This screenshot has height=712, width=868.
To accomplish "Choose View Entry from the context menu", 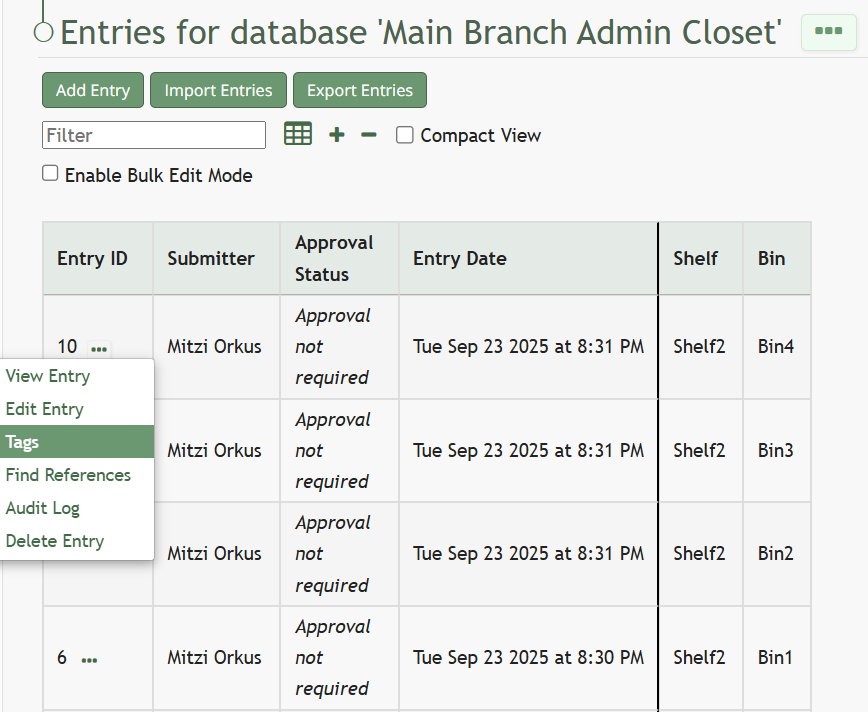I will (x=77, y=376).
